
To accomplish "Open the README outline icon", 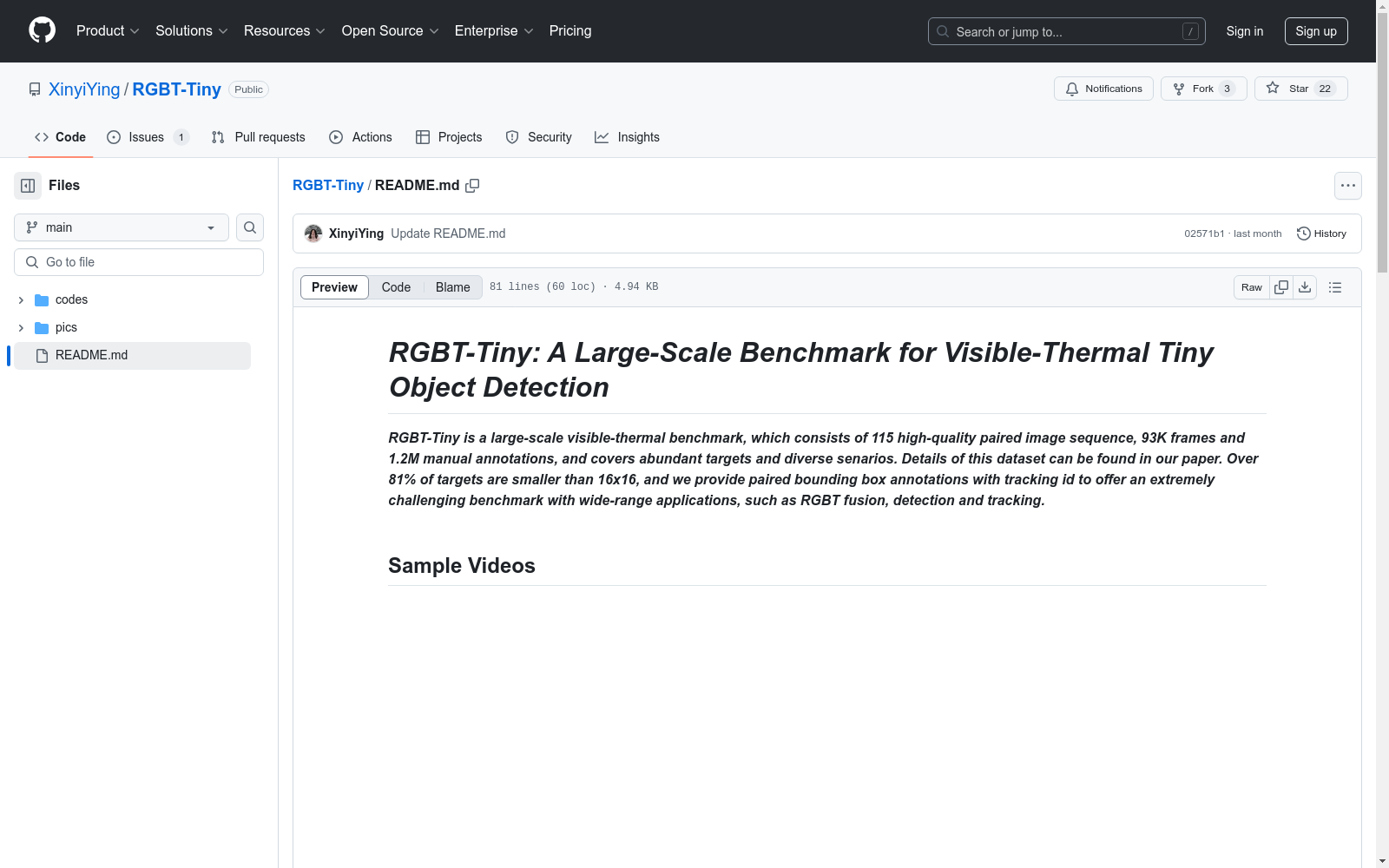I will [x=1335, y=287].
